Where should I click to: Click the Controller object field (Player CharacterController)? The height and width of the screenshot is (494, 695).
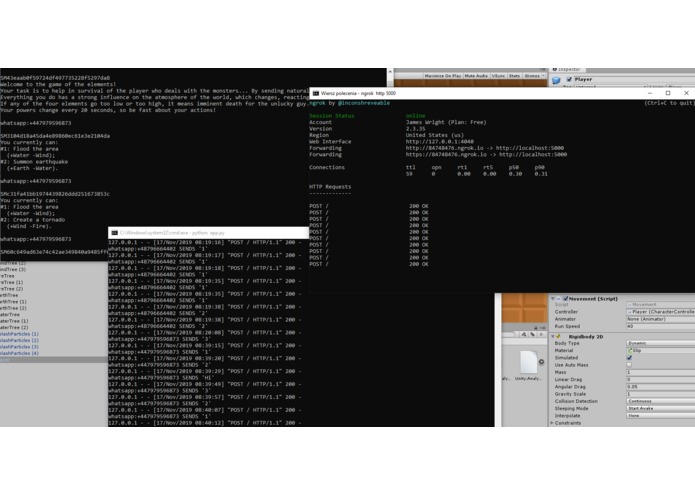(x=660, y=312)
